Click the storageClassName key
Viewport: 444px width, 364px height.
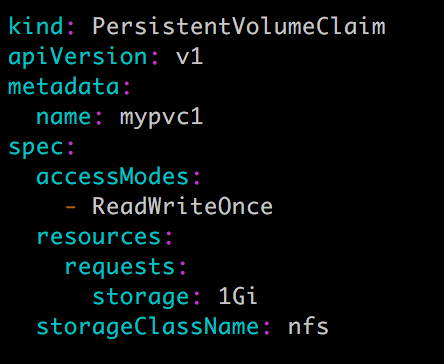click(148, 327)
